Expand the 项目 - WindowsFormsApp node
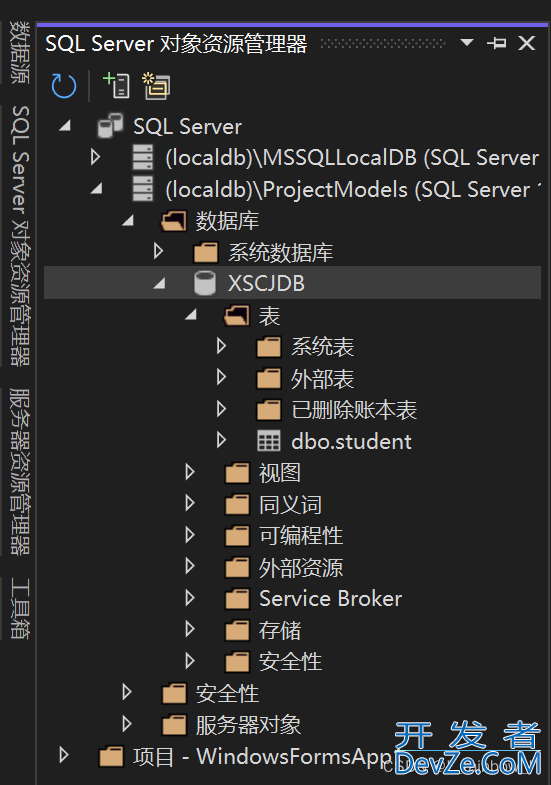 64,755
